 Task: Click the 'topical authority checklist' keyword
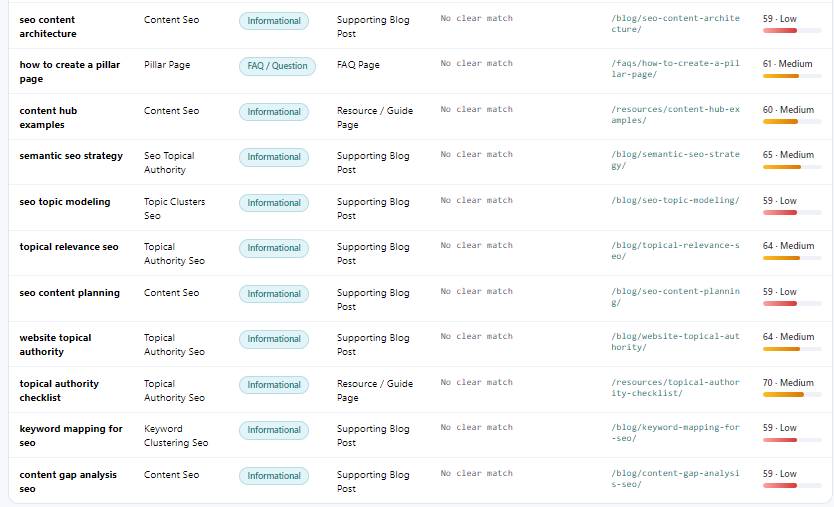[59, 390]
